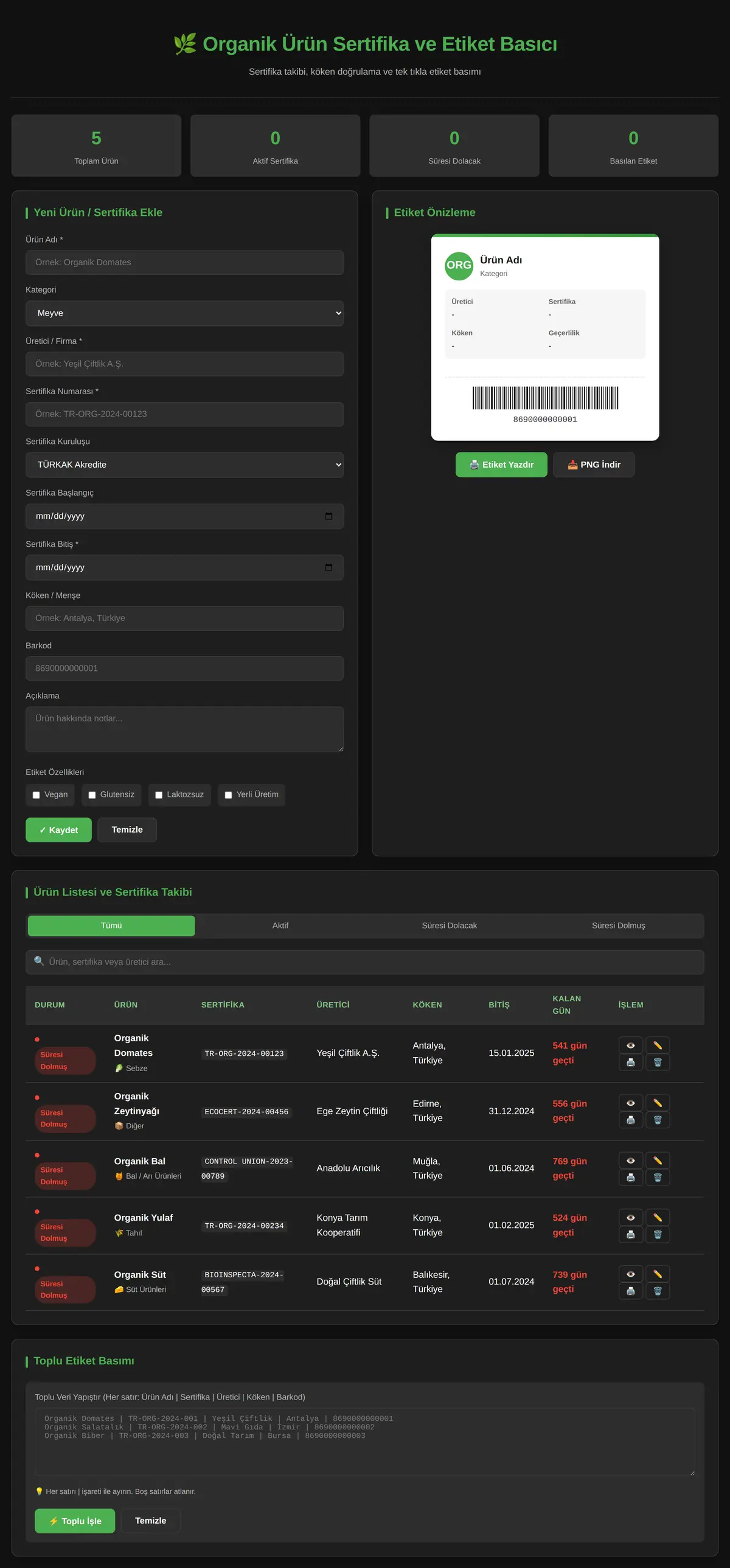Filter by the Süresi Dolmuş tab
The width and height of the screenshot is (730, 1568).
pyautogui.click(x=619, y=926)
